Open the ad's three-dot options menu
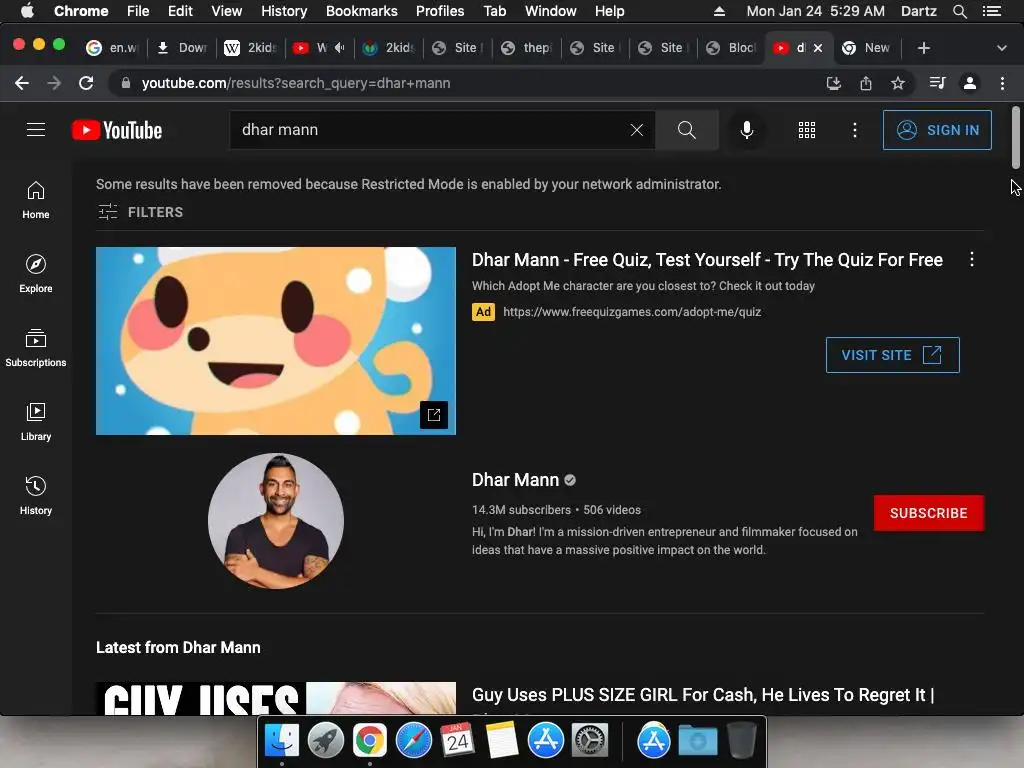The width and height of the screenshot is (1024, 768). coord(972,259)
